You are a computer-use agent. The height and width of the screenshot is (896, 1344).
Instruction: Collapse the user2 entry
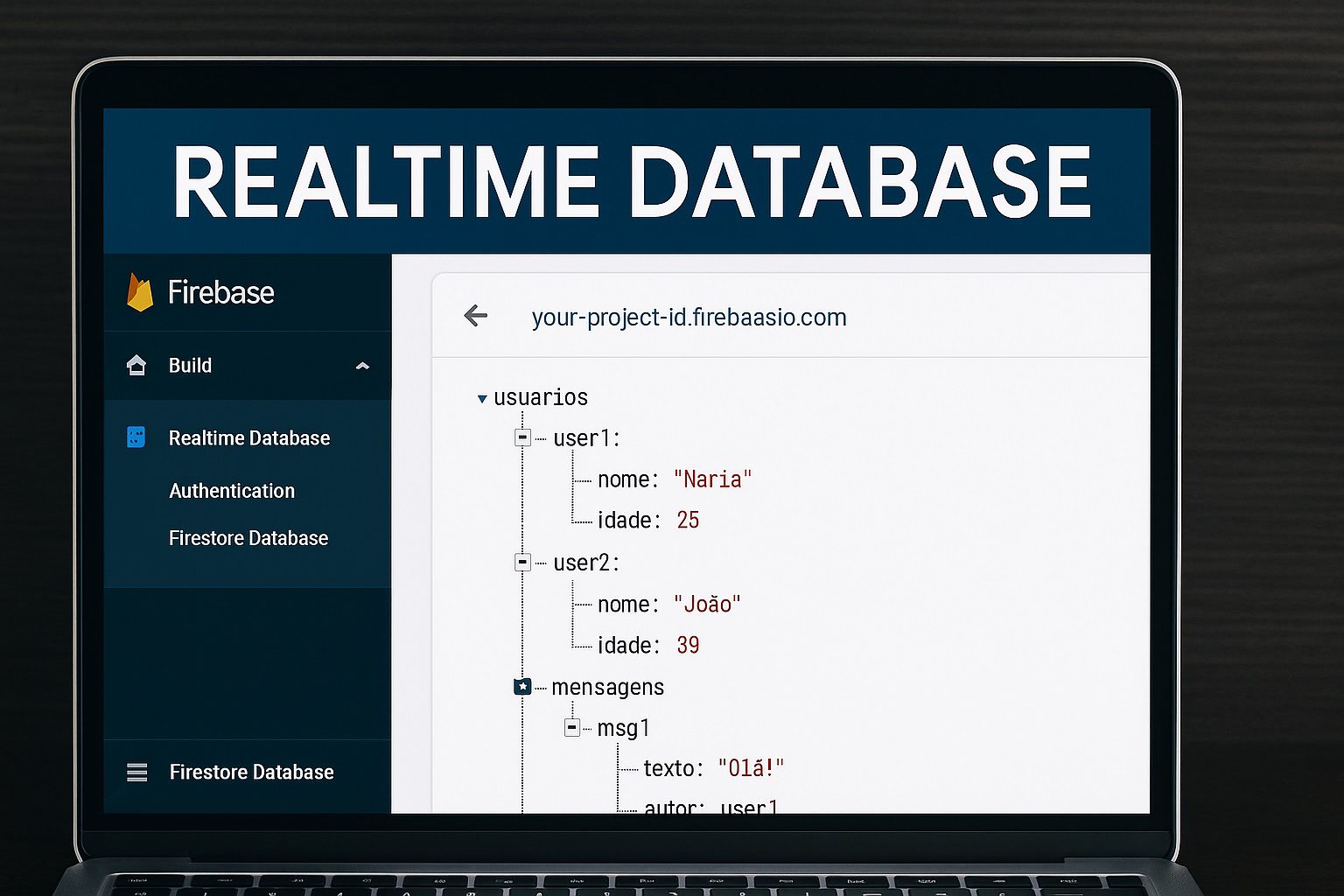click(x=523, y=563)
